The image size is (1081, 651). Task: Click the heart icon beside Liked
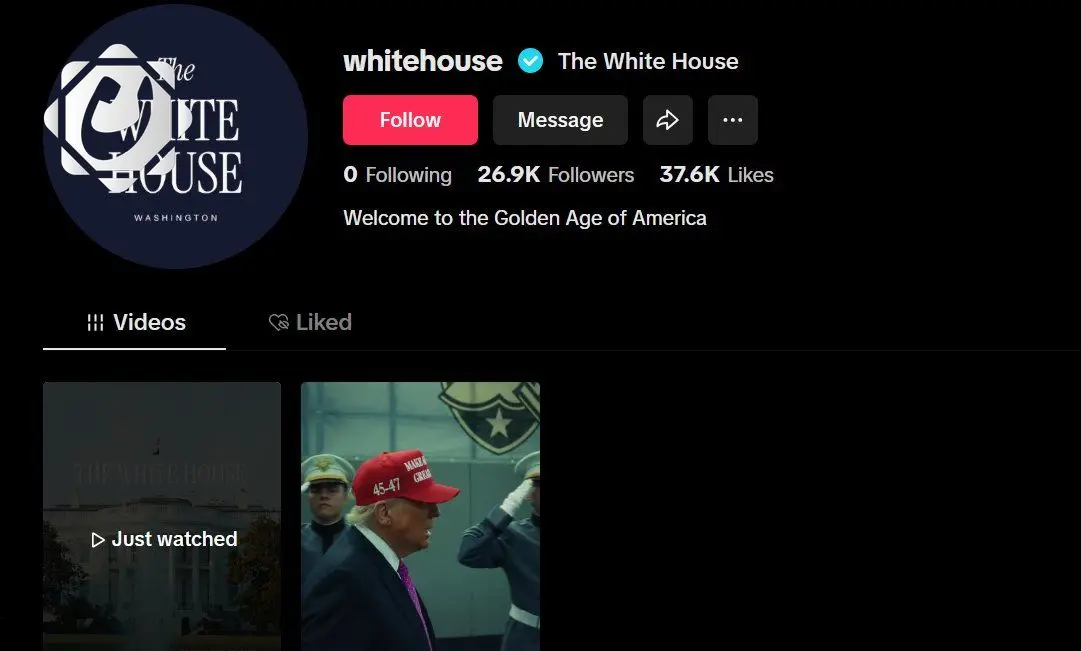tap(279, 322)
